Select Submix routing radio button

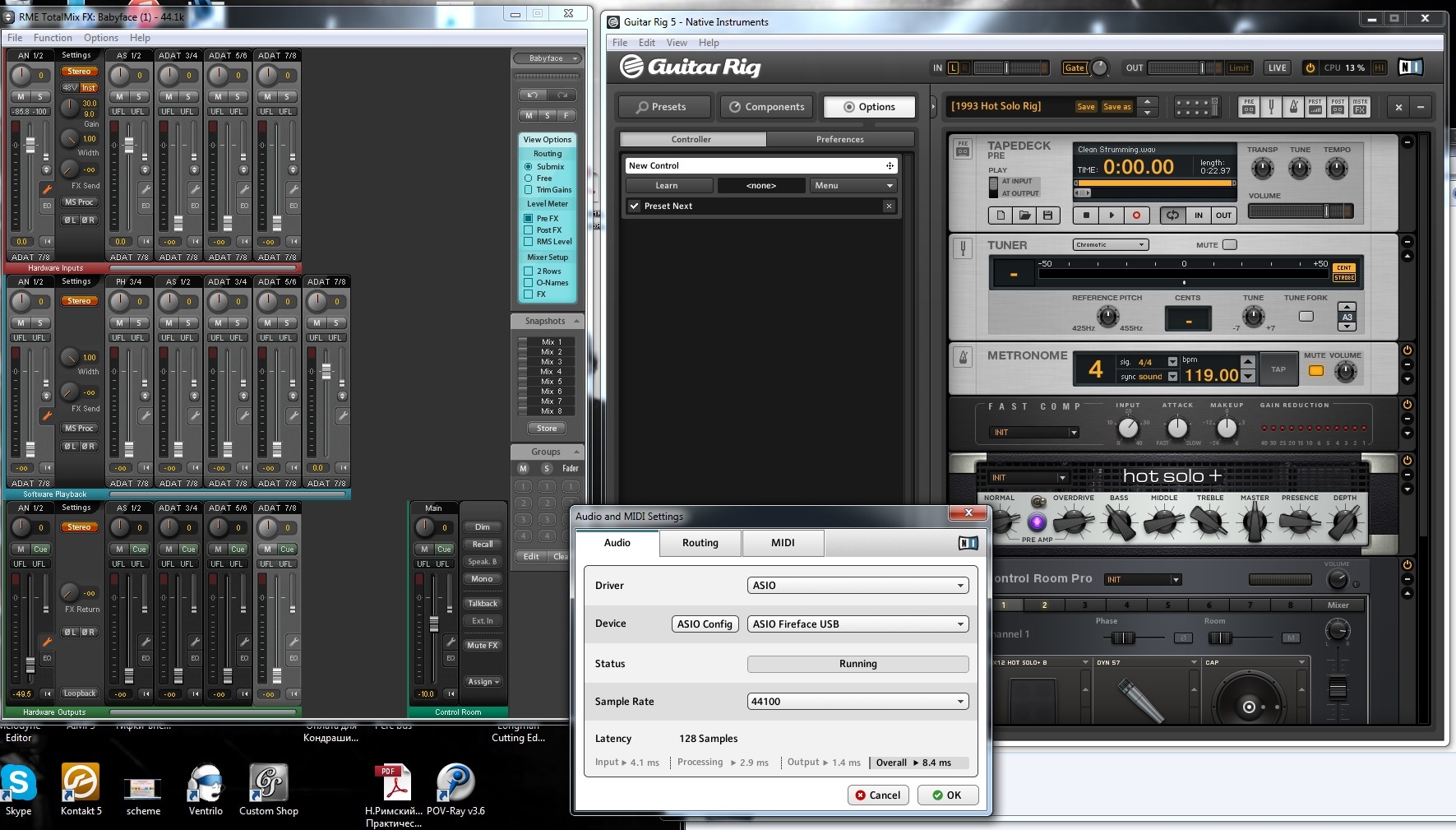[529, 167]
